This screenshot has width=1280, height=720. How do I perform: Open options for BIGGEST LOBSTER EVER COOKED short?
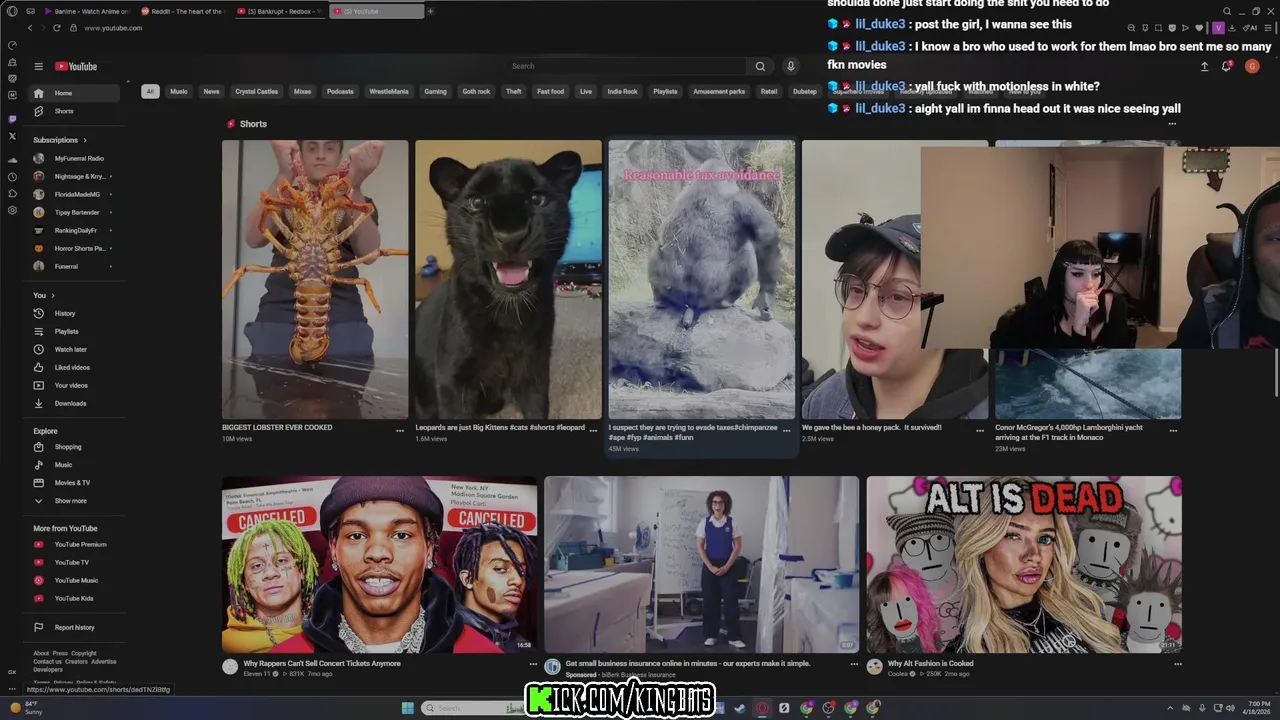(400, 430)
